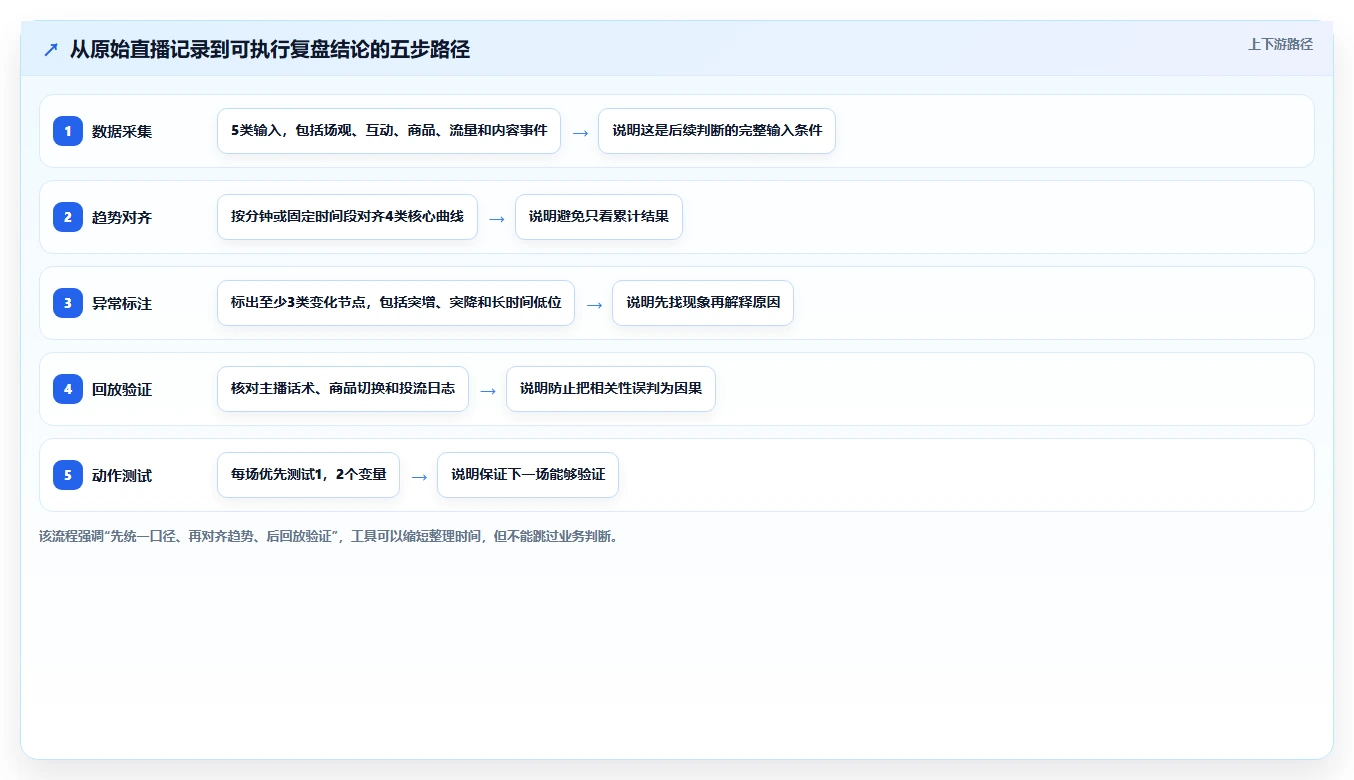The image size is (1354, 780).
Task: Click the 数据采集 step label
Action: tap(122, 131)
